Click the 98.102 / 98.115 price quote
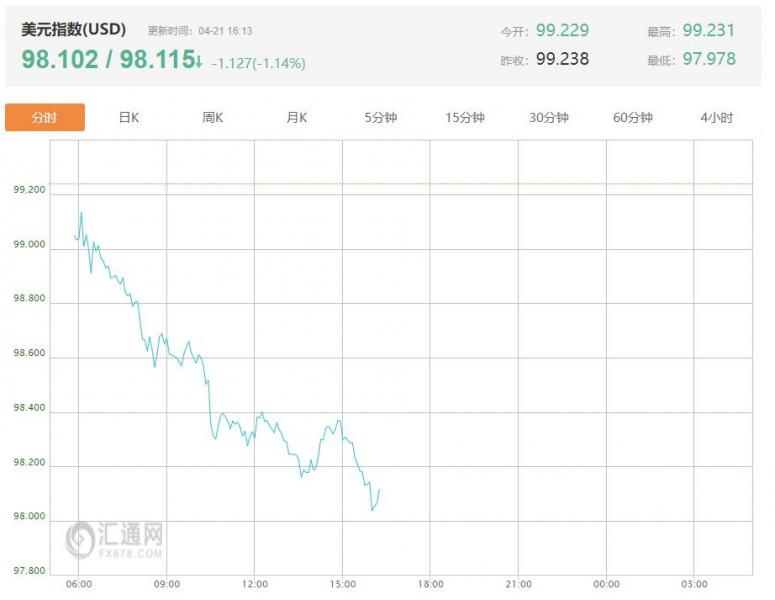This screenshot has height=600, width=775. 106,60
